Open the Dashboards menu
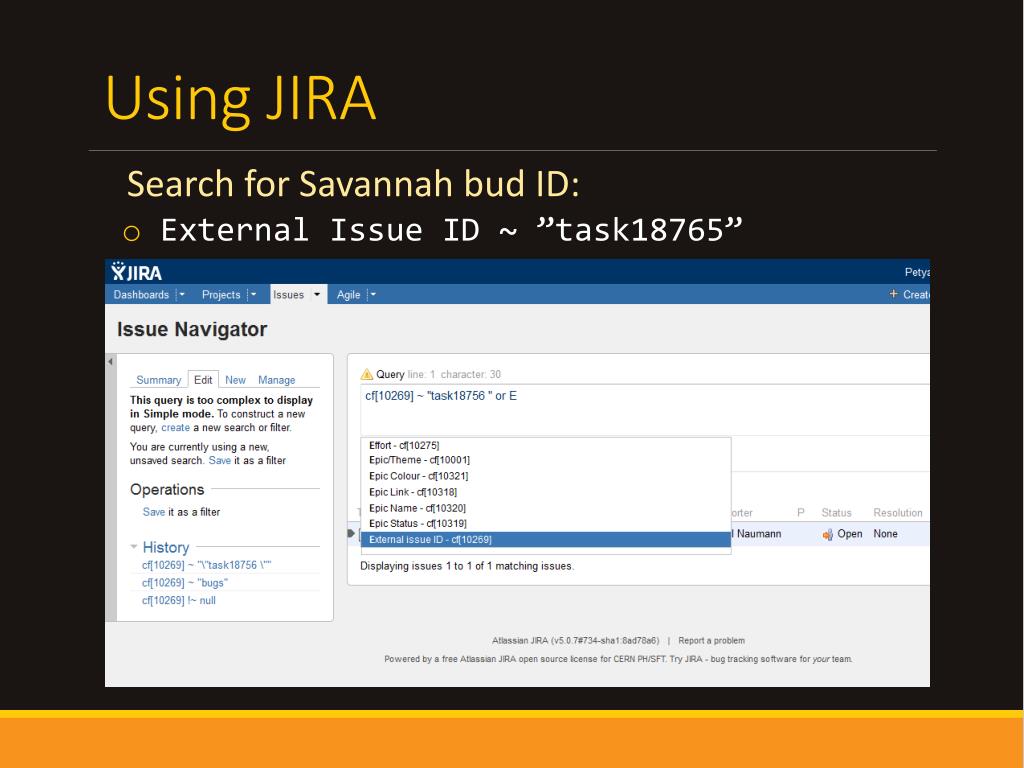Screen dimensions: 1024x768 pyautogui.click(x=141, y=295)
